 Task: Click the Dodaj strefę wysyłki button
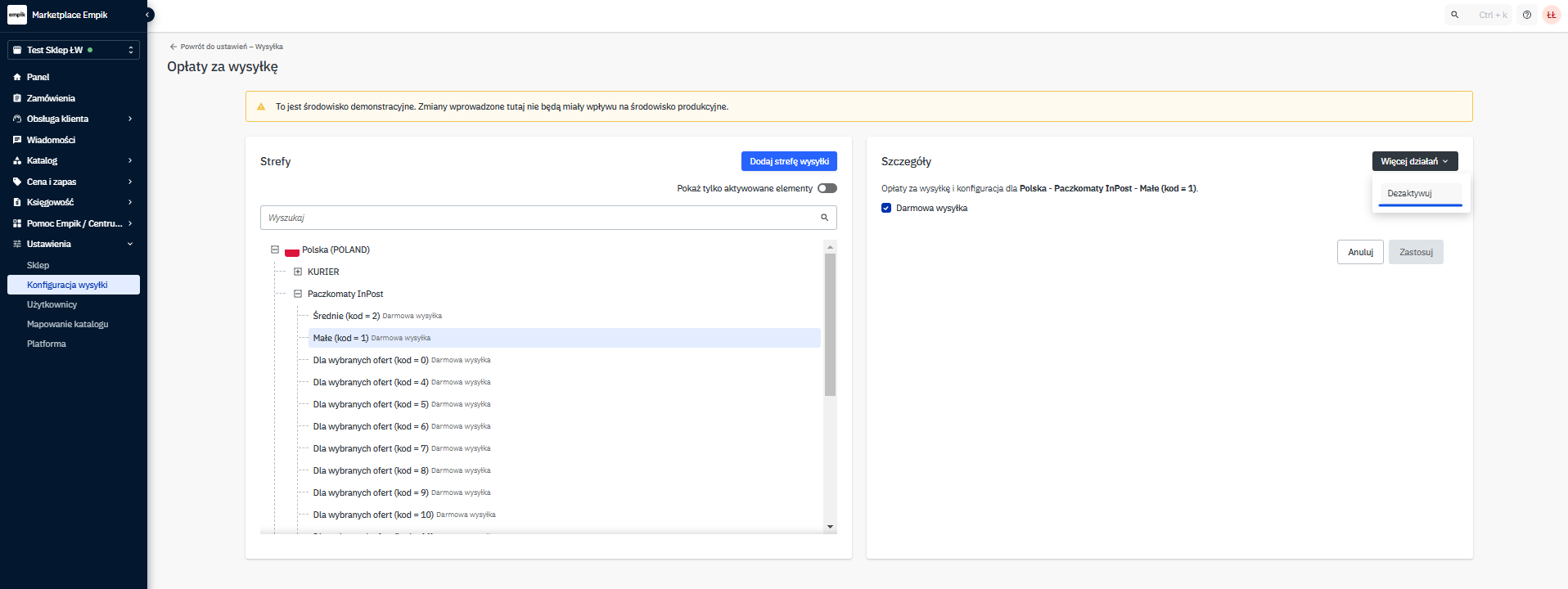(789, 161)
